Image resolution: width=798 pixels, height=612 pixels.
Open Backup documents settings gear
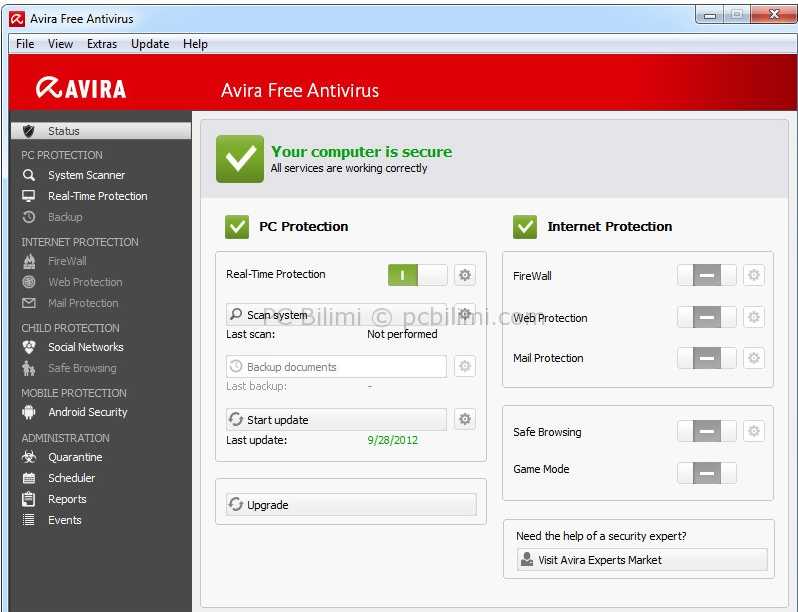465,366
